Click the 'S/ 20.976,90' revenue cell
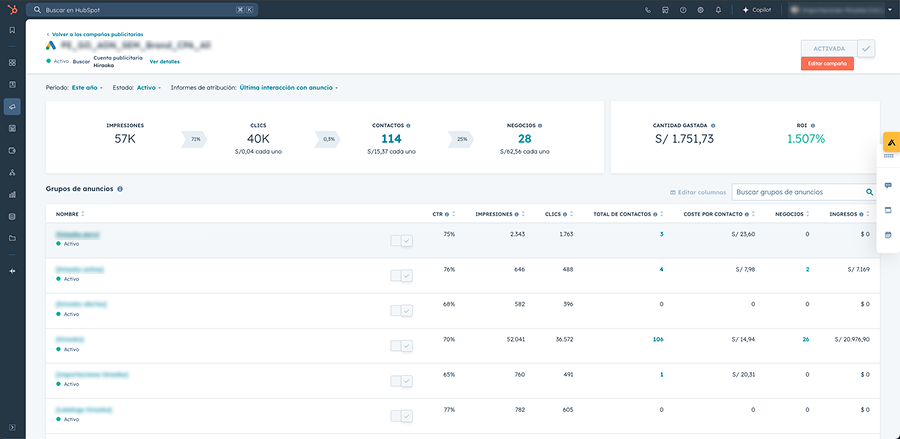 point(852,339)
